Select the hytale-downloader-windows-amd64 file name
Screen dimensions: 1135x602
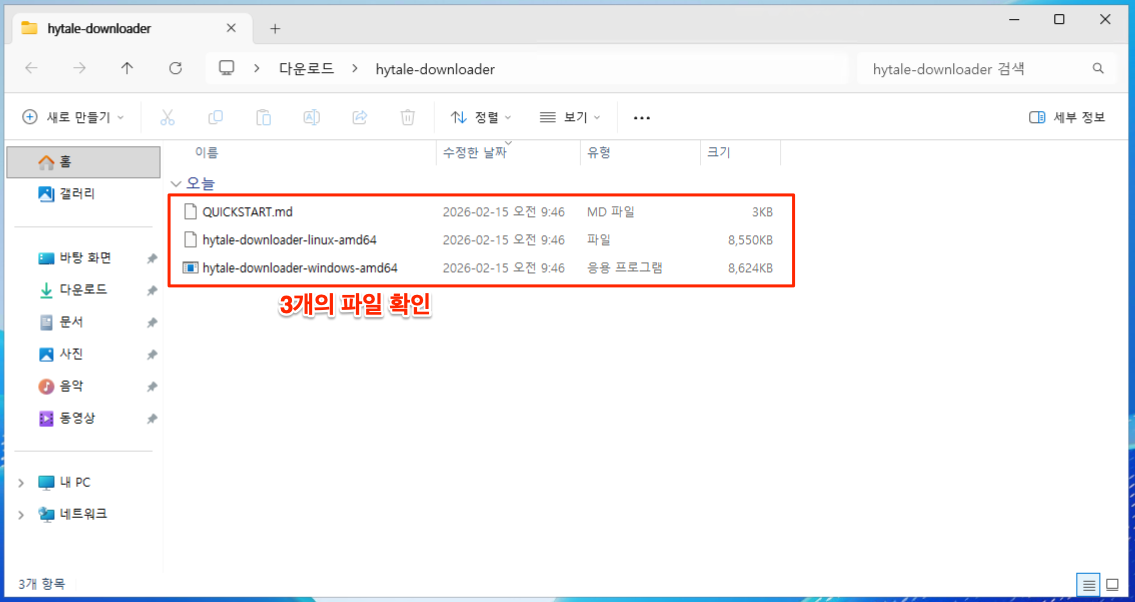(300, 268)
